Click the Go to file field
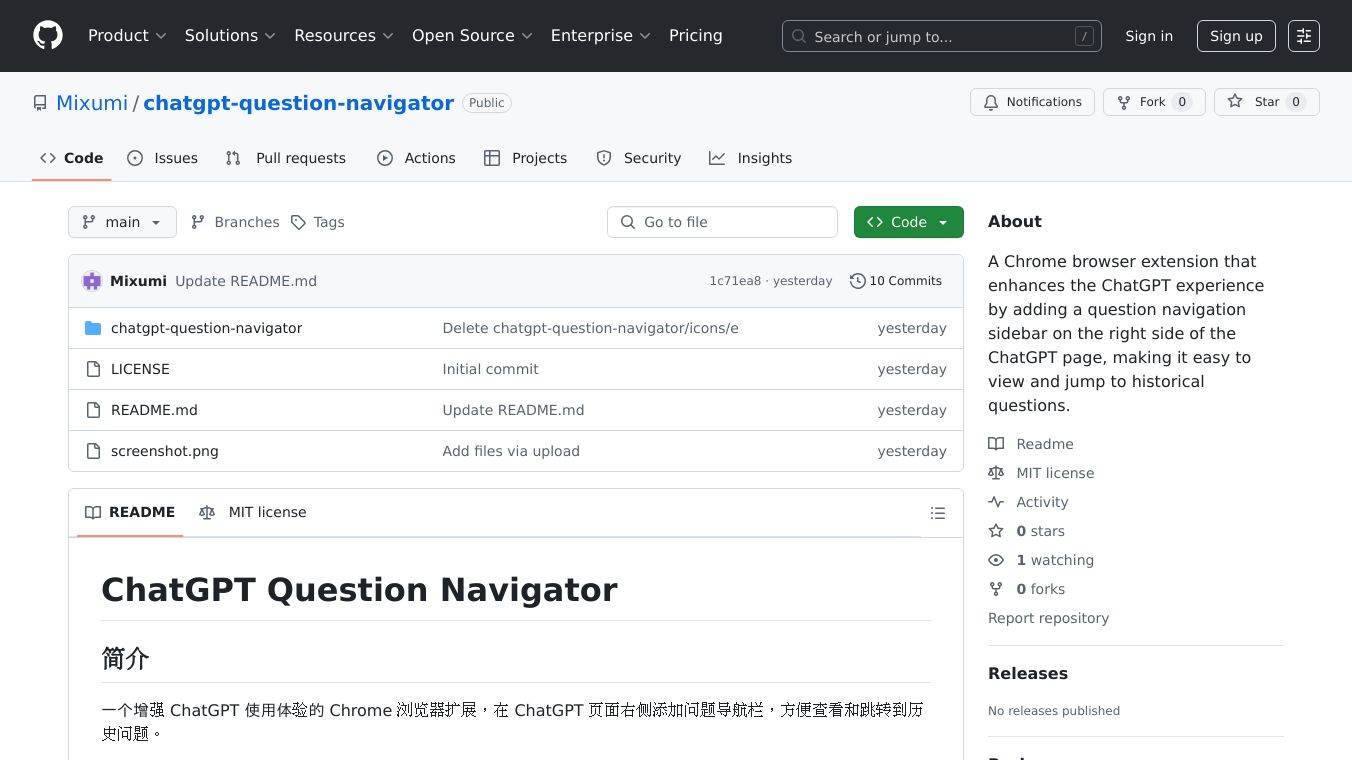The height and width of the screenshot is (760, 1352). point(722,222)
